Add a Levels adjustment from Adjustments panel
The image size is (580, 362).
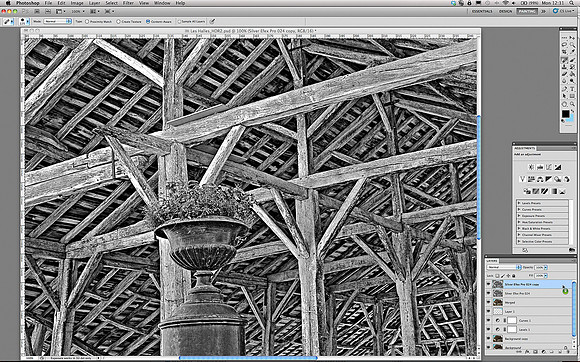tap(540, 168)
